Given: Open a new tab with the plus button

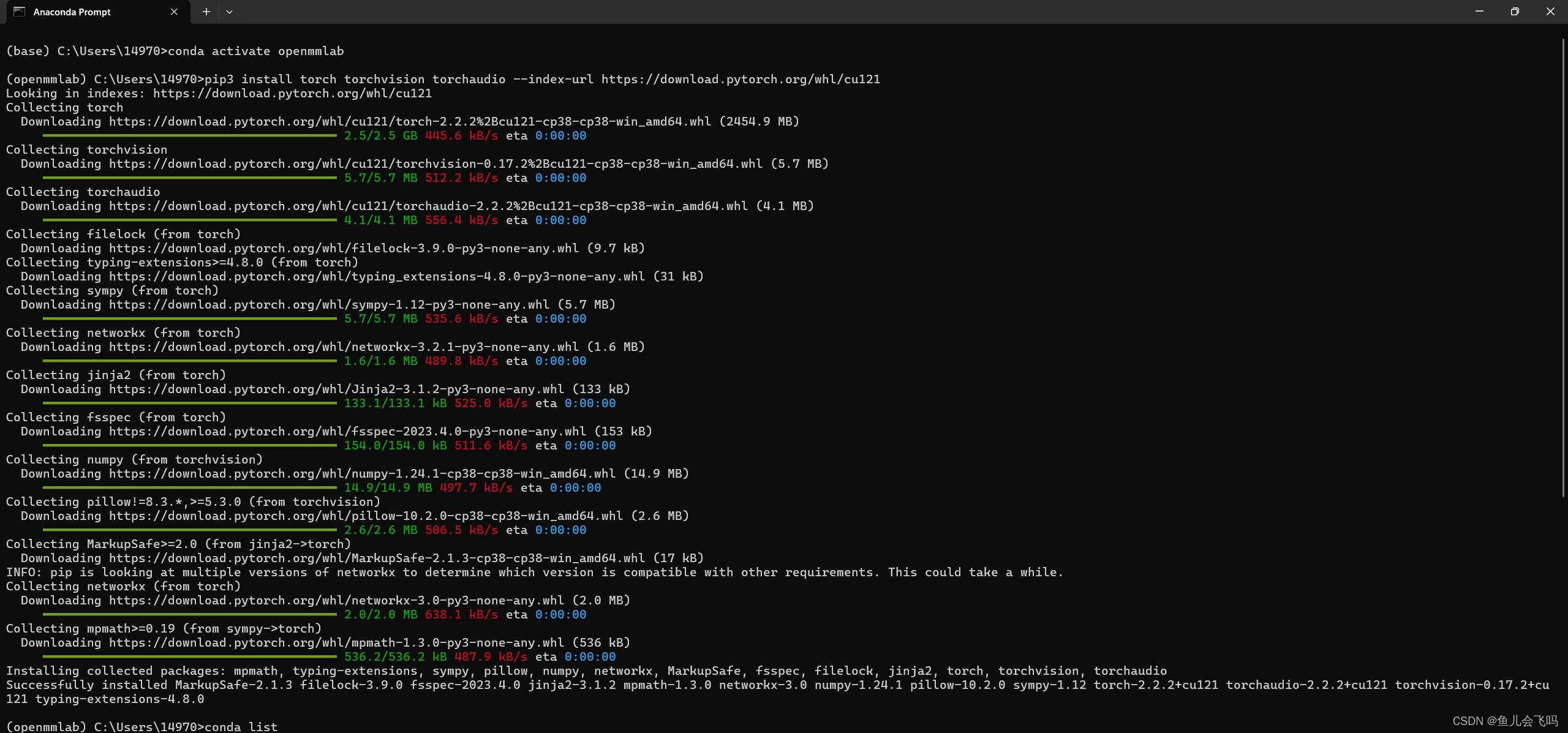Looking at the screenshot, I should click(x=206, y=12).
